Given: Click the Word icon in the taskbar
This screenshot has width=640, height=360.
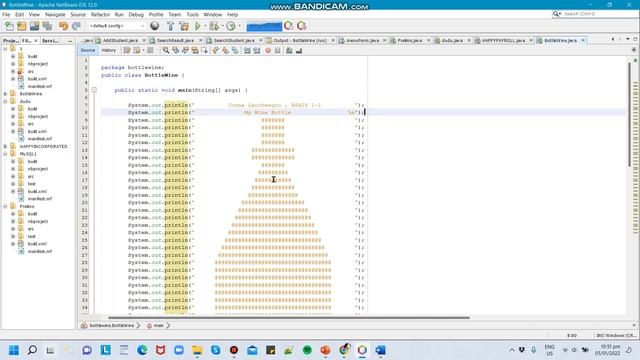Looking at the screenshot, I should coord(380,350).
